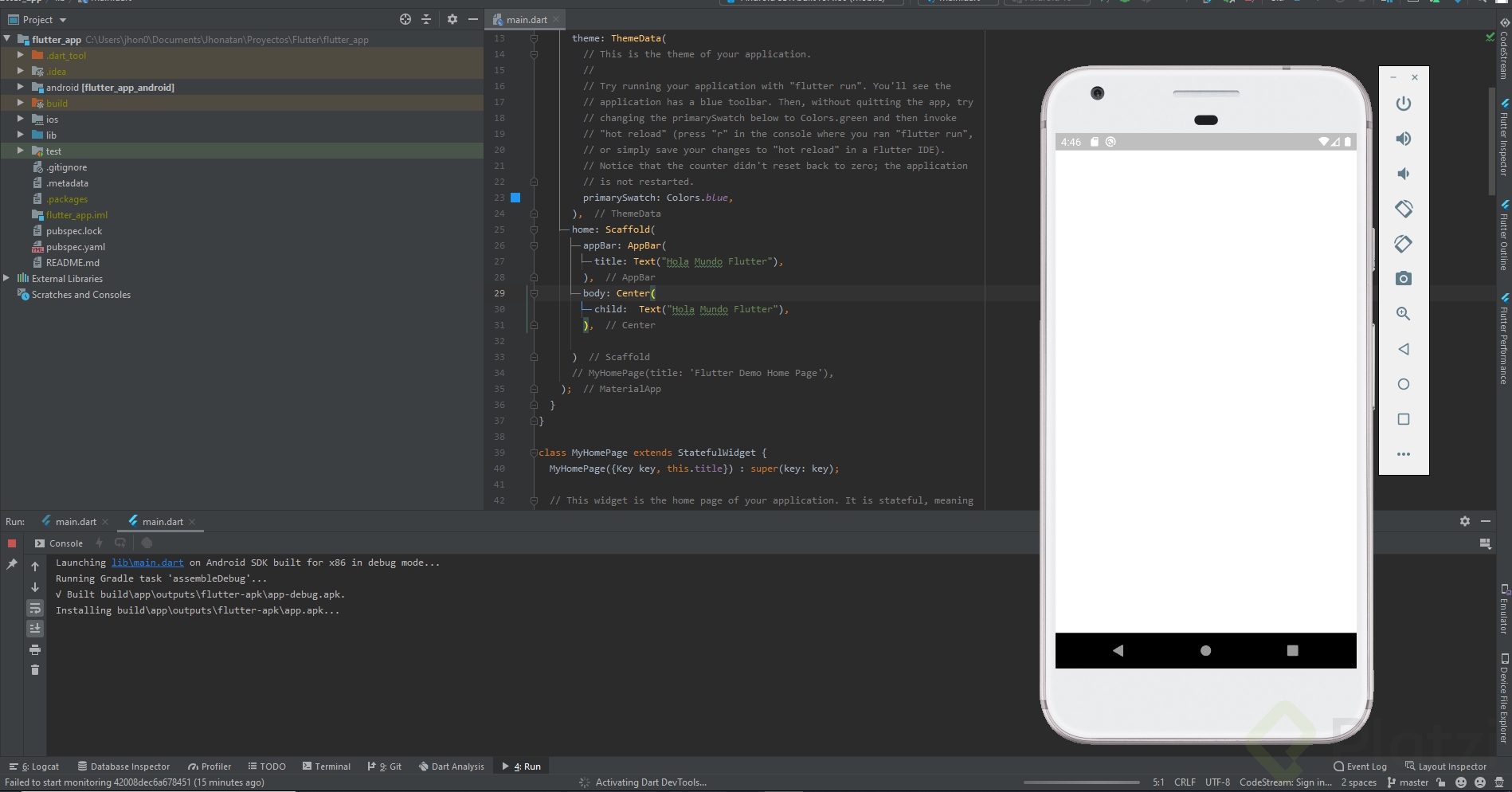Image resolution: width=1512 pixels, height=792 pixels.
Task: Stop the running app with red square
Action: (12, 543)
